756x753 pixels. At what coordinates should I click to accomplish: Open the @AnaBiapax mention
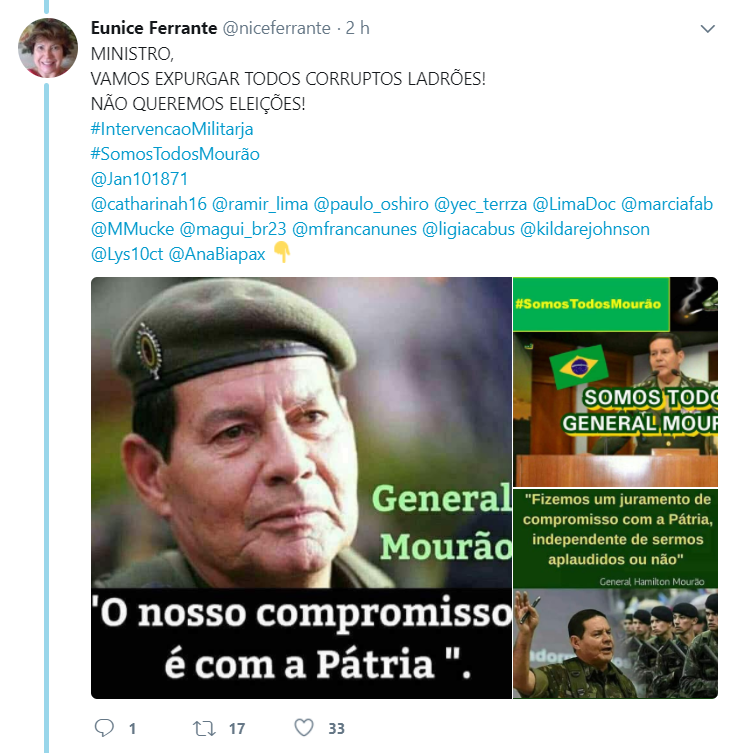click(217, 255)
